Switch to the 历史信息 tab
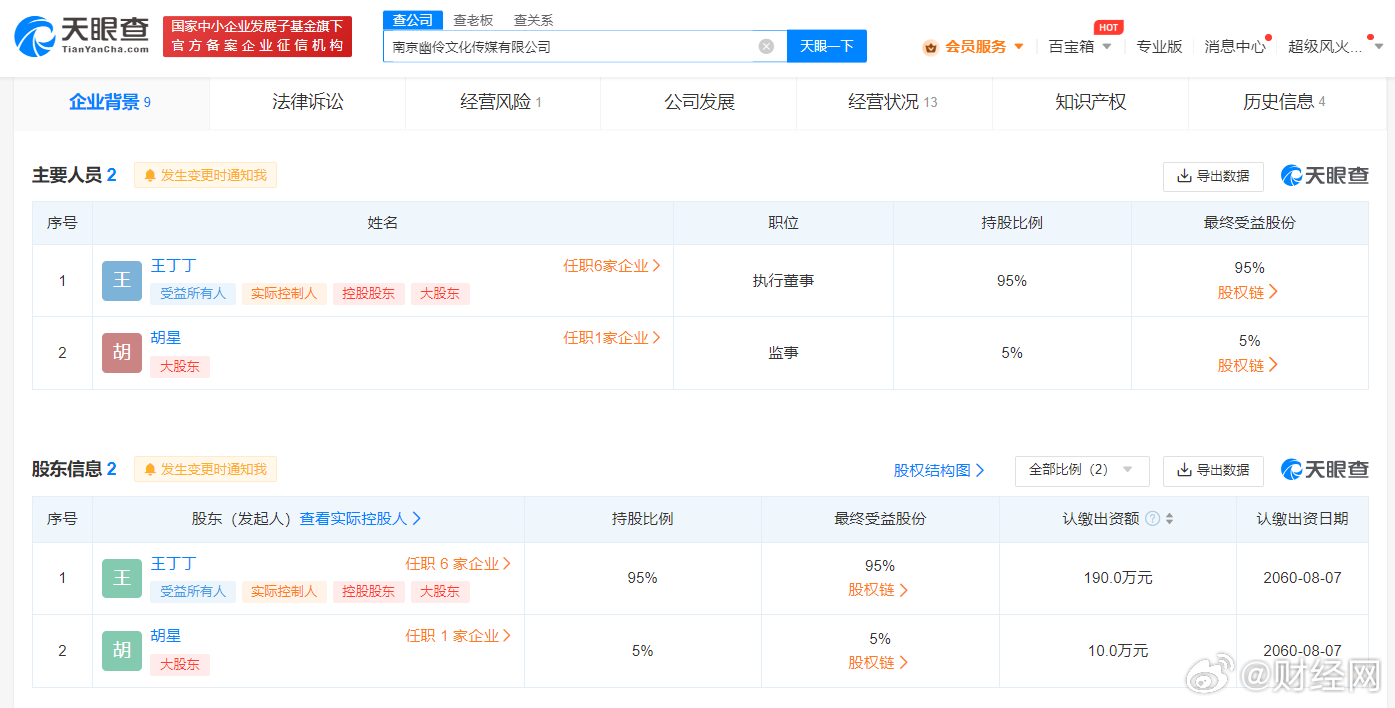 tap(1285, 102)
